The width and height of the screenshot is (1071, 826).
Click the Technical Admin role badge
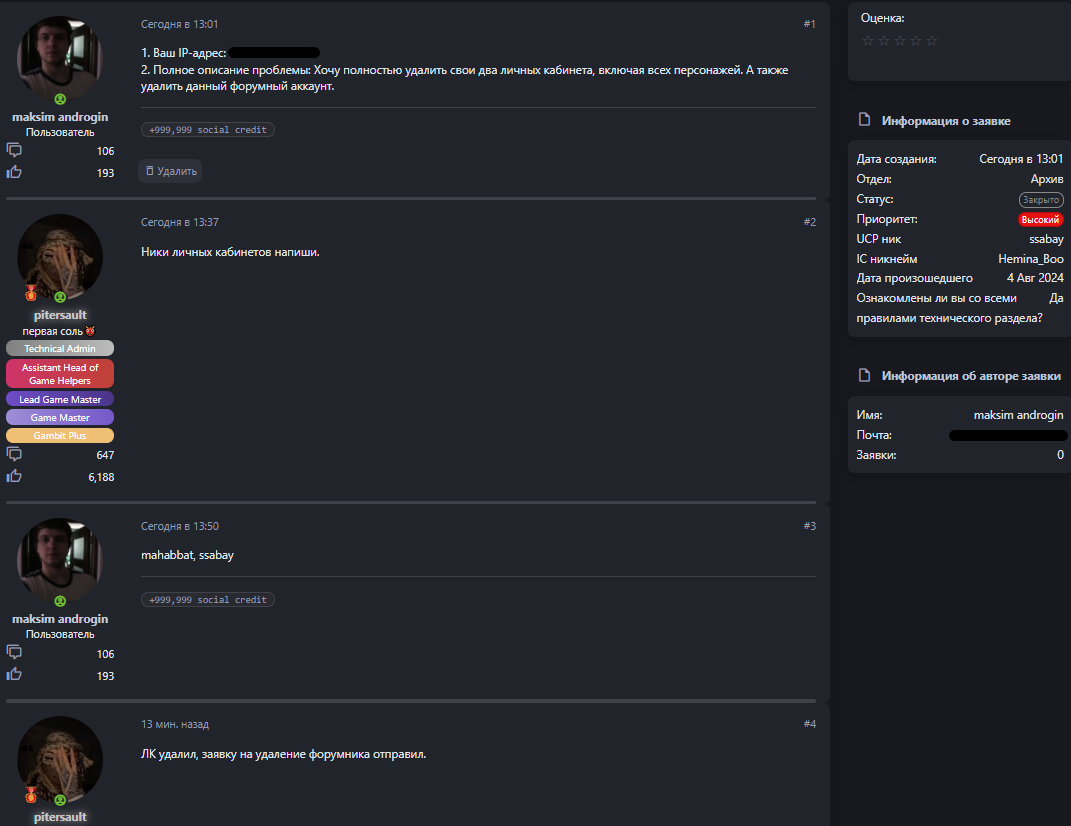click(60, 348)
